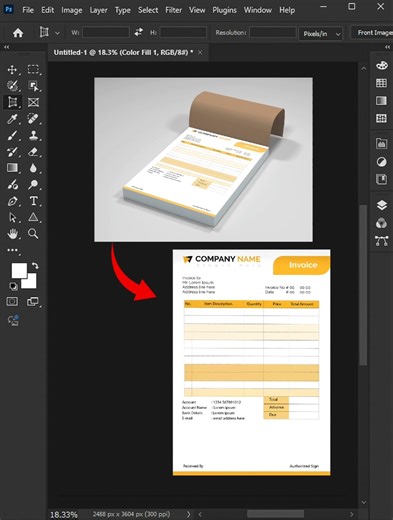This screenshot has height=520, width=393.
Task: Select the Pen tool
Action: click(12, 201)
